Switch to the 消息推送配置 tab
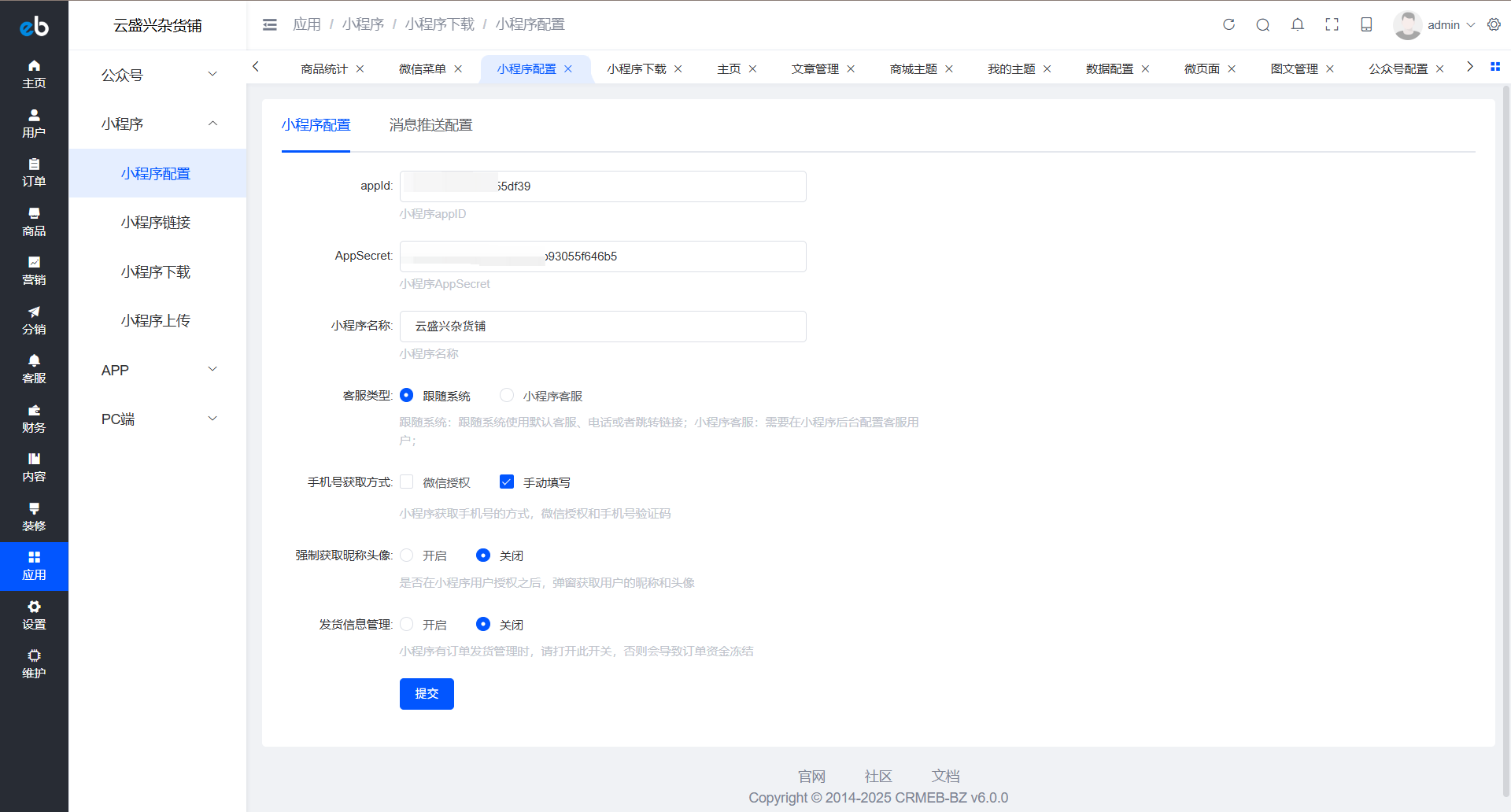This screenshot has width=1511, height=812. [x=430, y=125]
